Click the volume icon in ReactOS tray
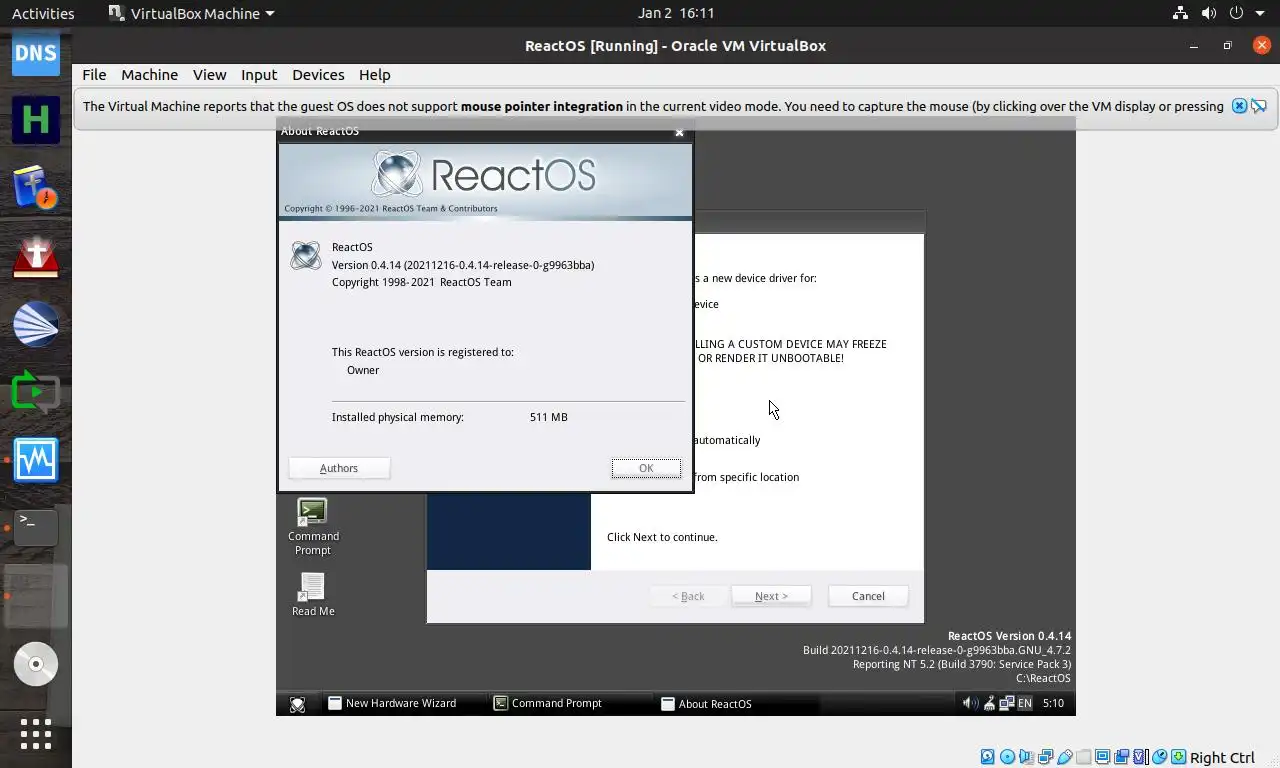The height and width of the screenshot is (768, 1280). tap(970, 703)
